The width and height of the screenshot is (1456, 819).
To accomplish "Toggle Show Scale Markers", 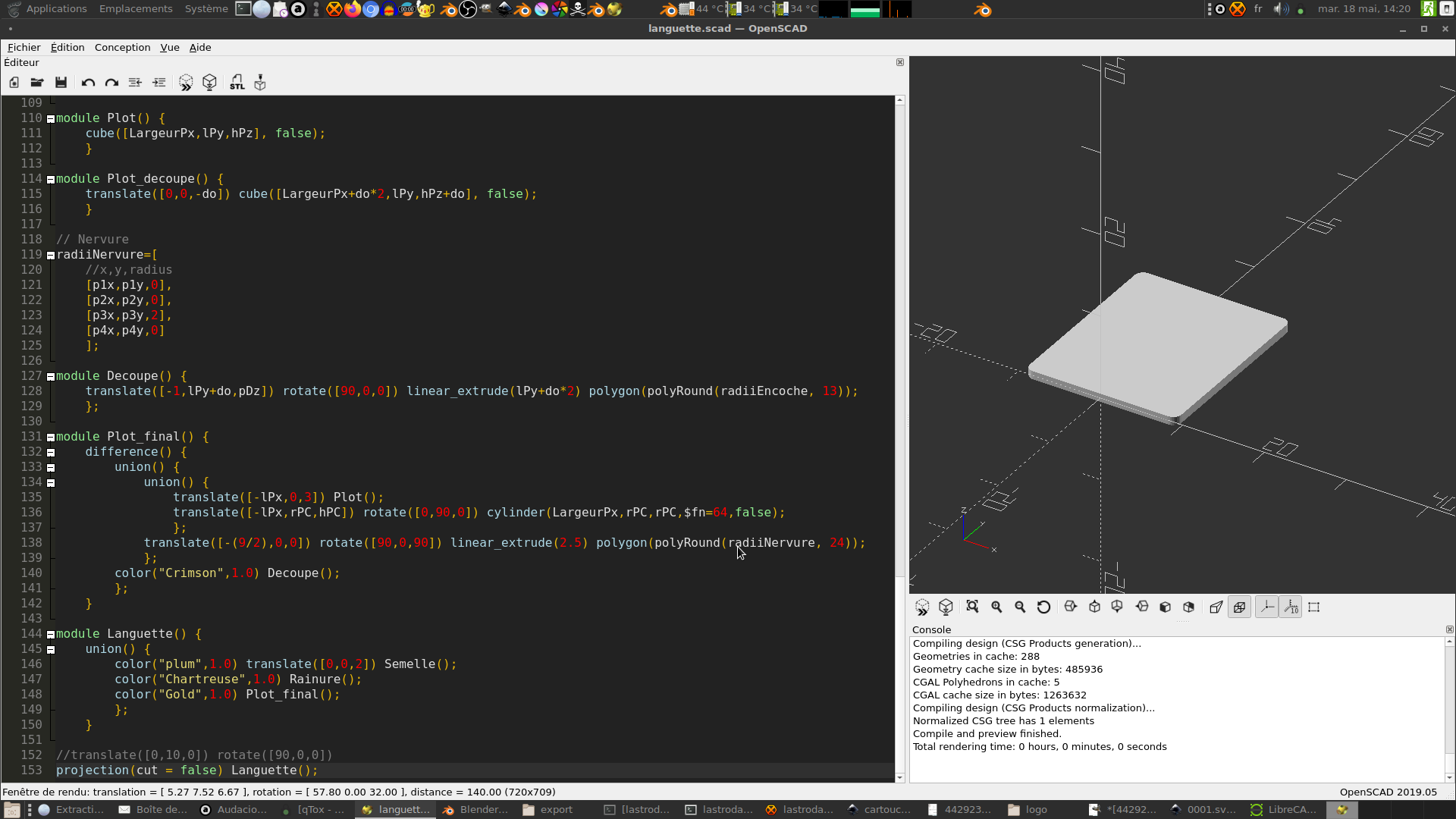I will coord(1291,607).
